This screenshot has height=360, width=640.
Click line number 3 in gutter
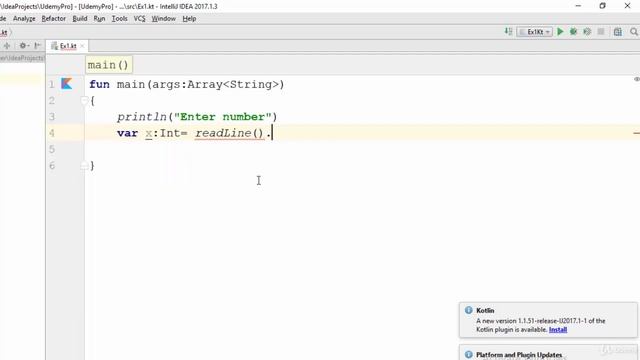pyautogui.click(x=52, y=117)
